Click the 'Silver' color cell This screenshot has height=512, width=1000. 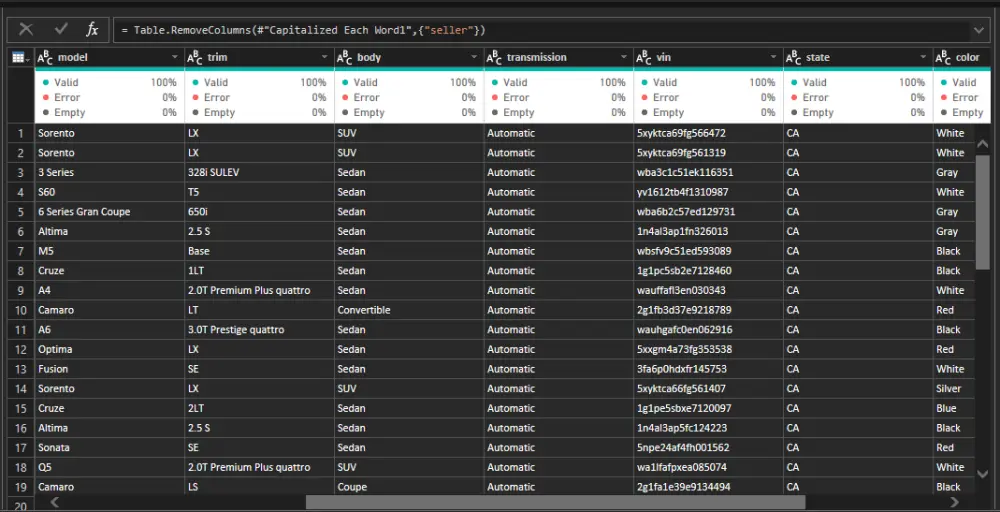coord(954,388)
